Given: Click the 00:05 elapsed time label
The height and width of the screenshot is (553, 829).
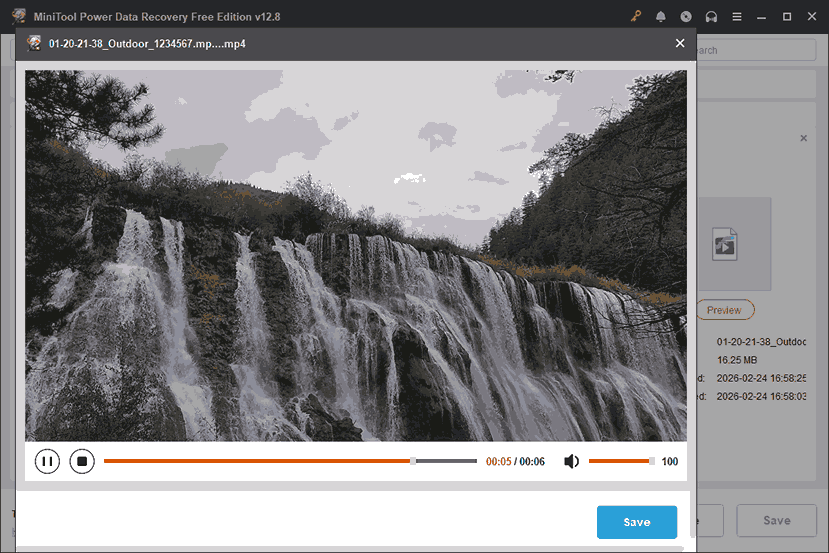Looking at the screenshot, I should (x=499, y=462).
